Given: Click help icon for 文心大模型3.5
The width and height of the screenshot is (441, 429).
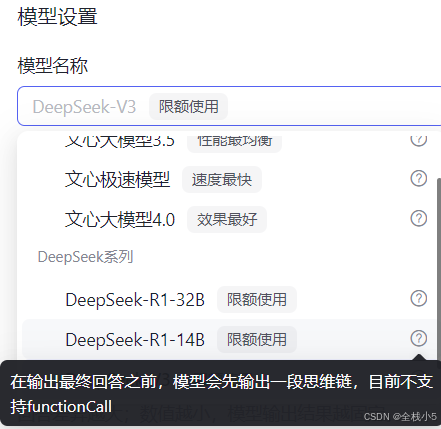Looking at the screenshot, I should 419,141.
